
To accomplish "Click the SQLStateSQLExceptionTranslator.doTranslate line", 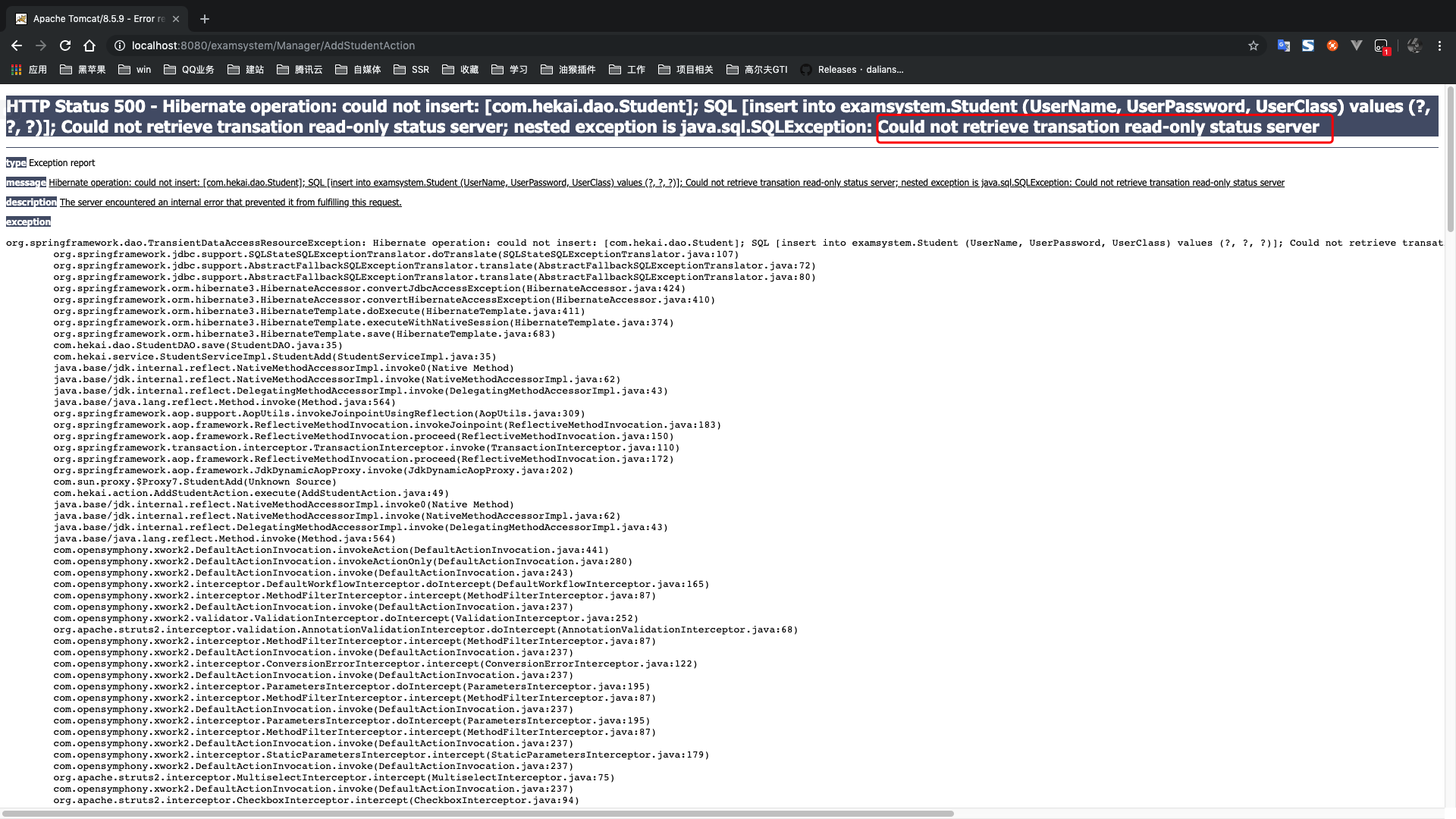I will tap(396, 254).
